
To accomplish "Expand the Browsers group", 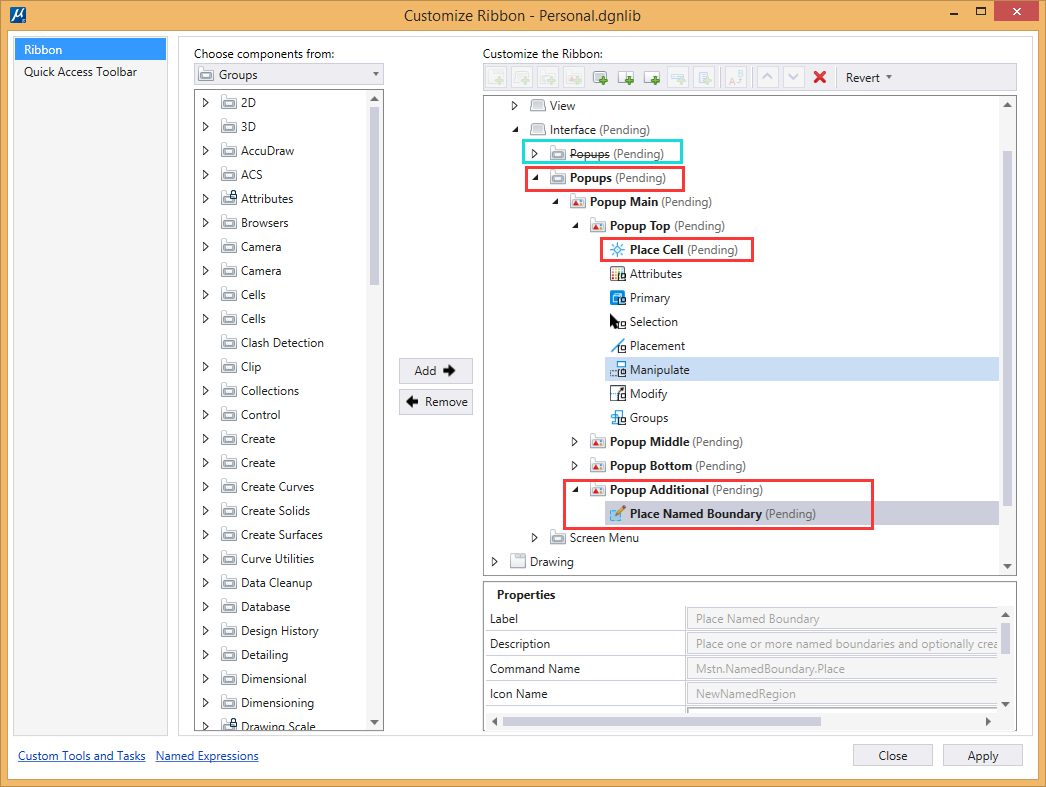I will [205, 223].
